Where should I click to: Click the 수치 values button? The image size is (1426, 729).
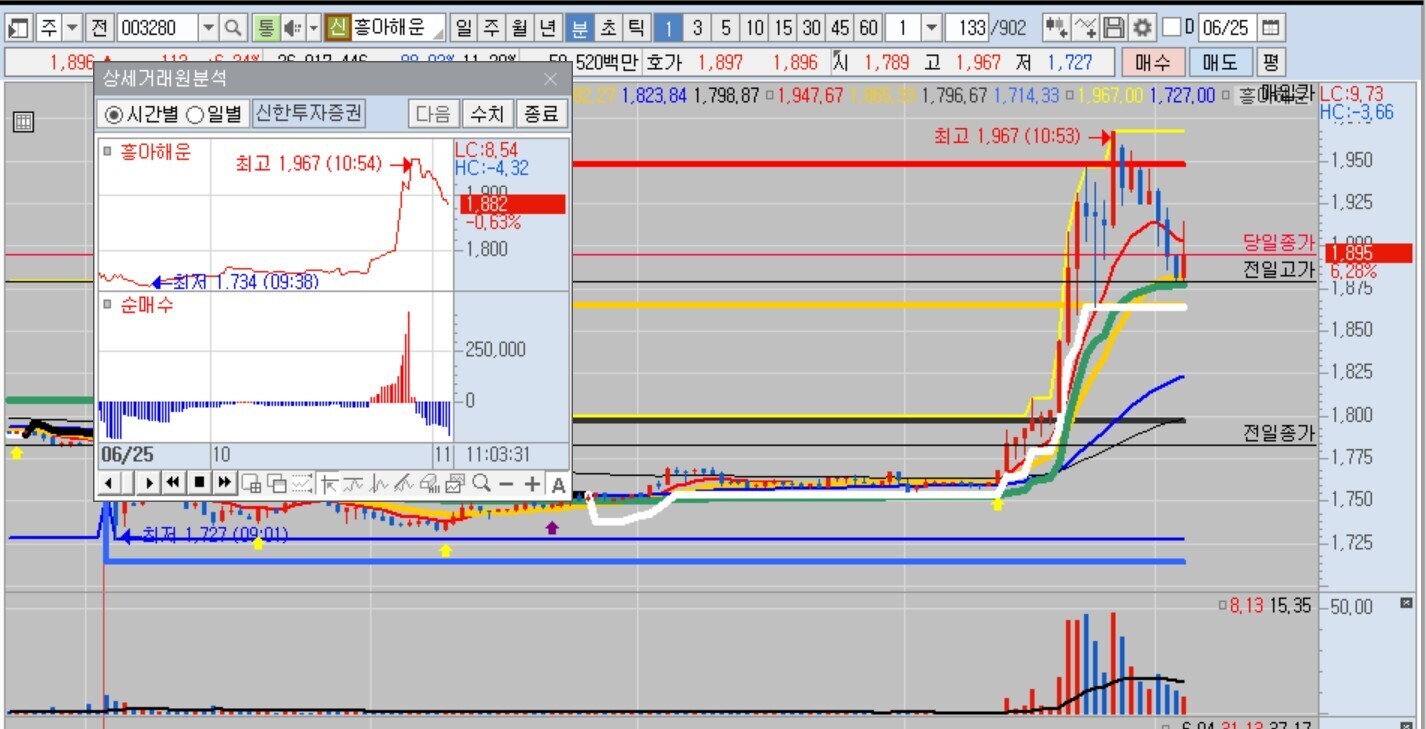tap(488, 113)
